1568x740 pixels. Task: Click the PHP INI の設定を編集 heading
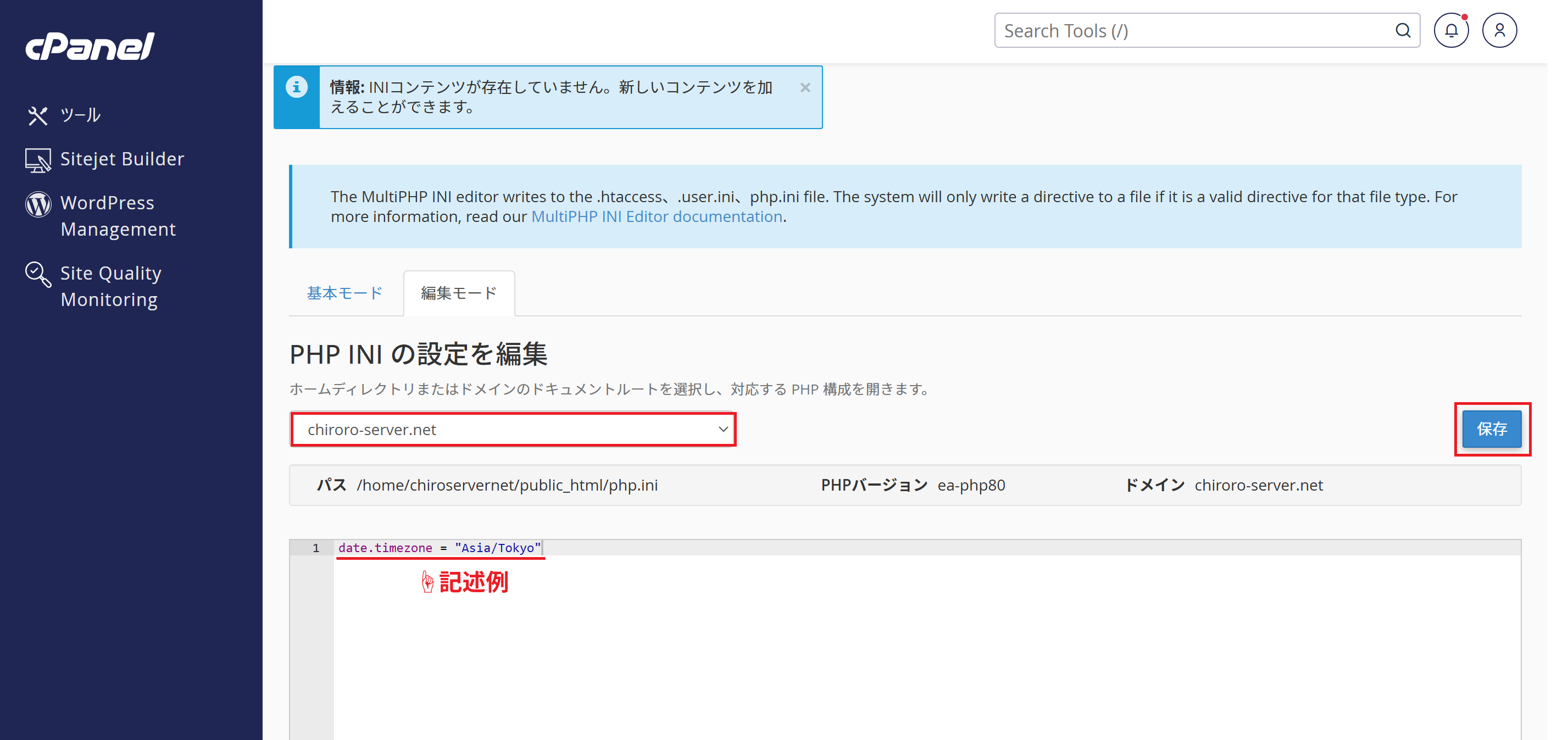coord(419,354)
